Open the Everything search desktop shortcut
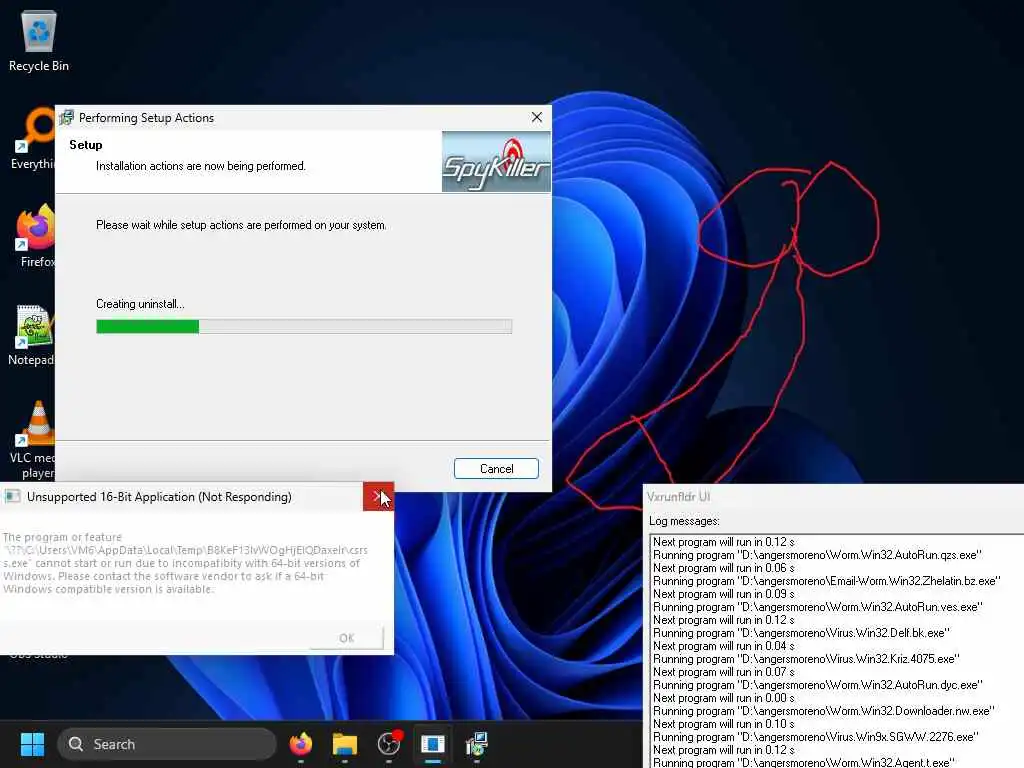This screenshot has height=768, width=1024. point(33,138)
